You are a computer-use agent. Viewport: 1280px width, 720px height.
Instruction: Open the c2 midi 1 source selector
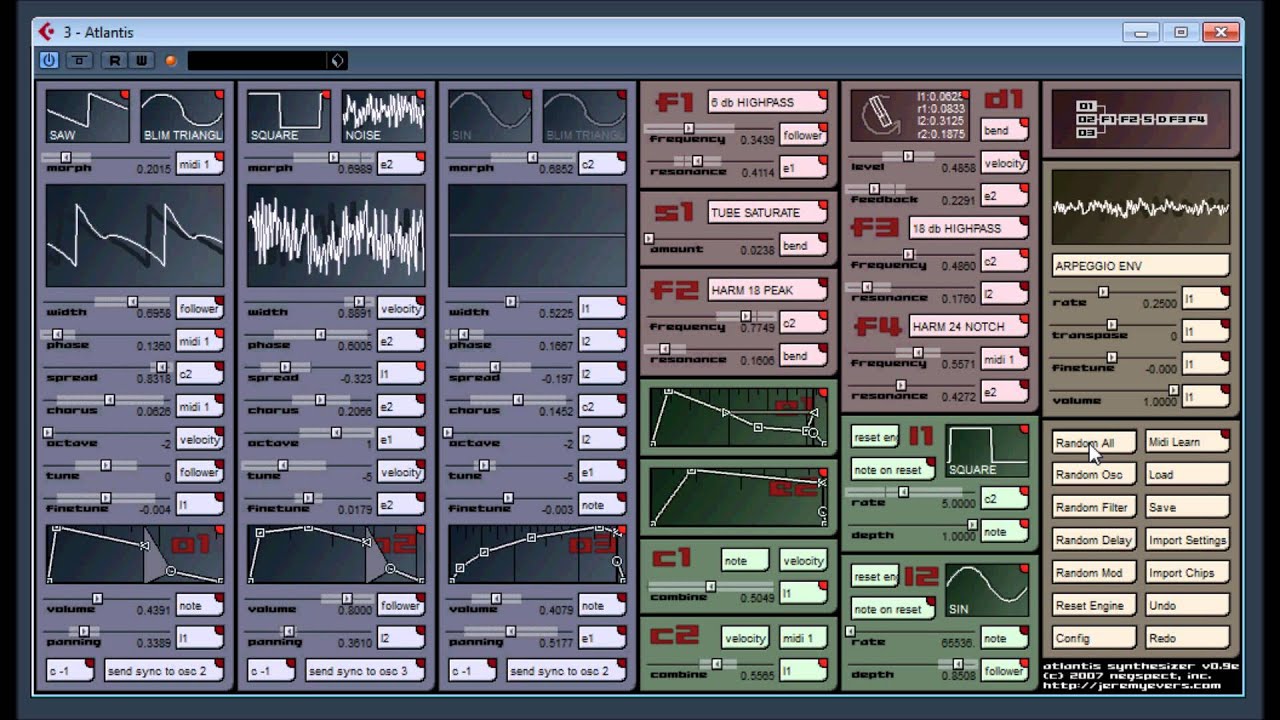tap(803, 638)
